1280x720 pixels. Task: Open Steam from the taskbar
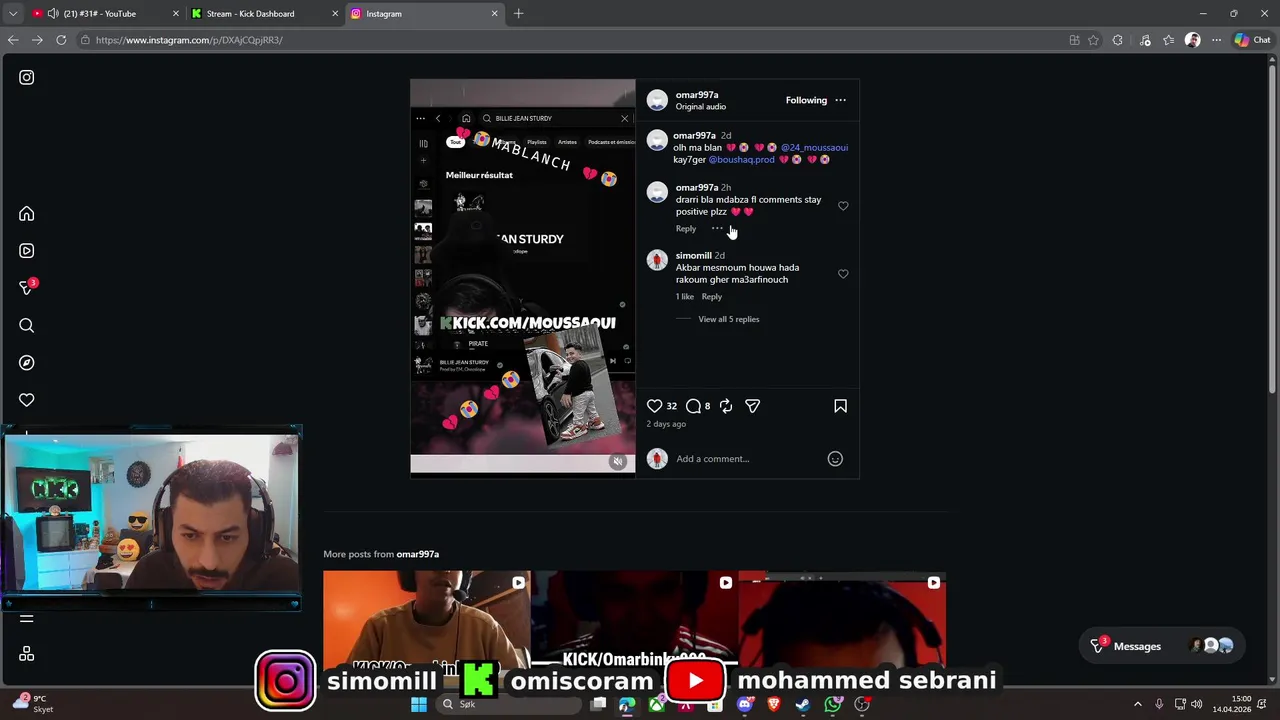[803, 705]
